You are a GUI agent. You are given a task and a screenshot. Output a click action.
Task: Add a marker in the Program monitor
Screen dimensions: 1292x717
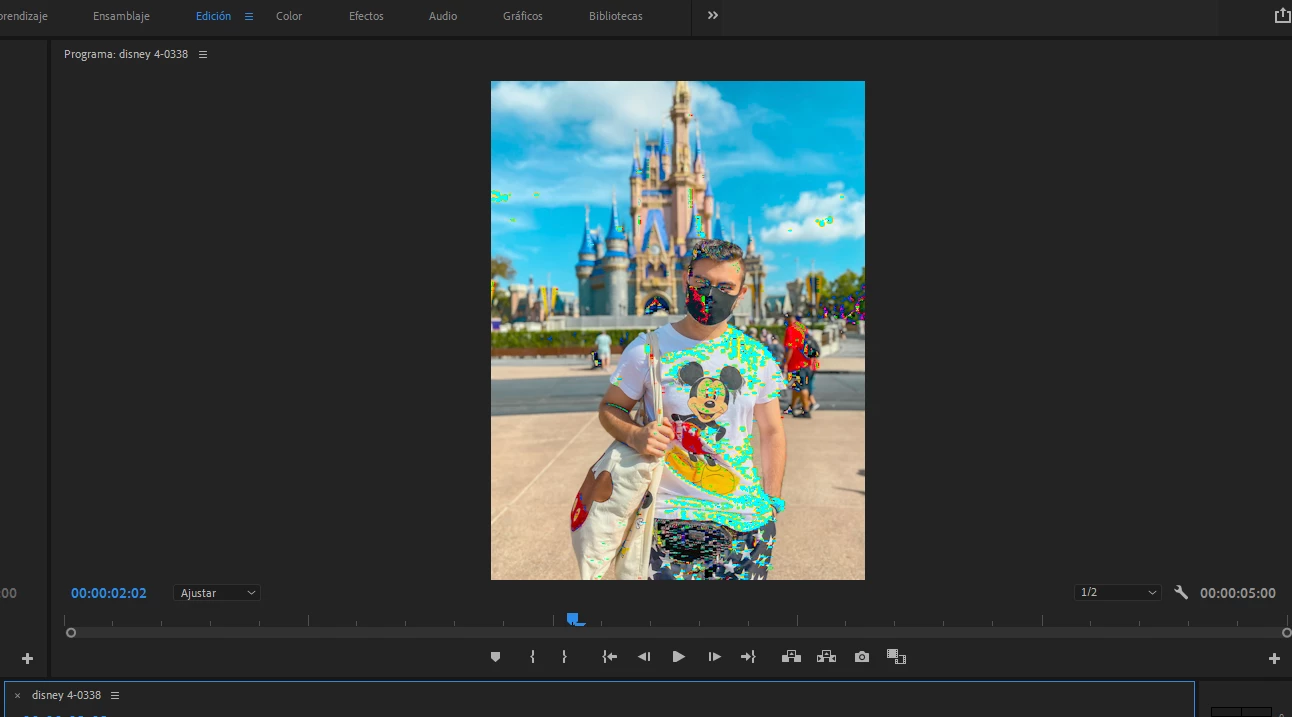[x=495, y=657]
